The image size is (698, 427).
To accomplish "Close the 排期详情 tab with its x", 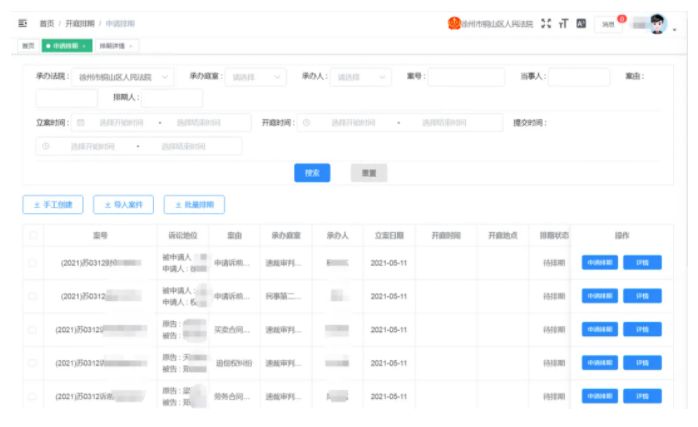I will point(130,46).
